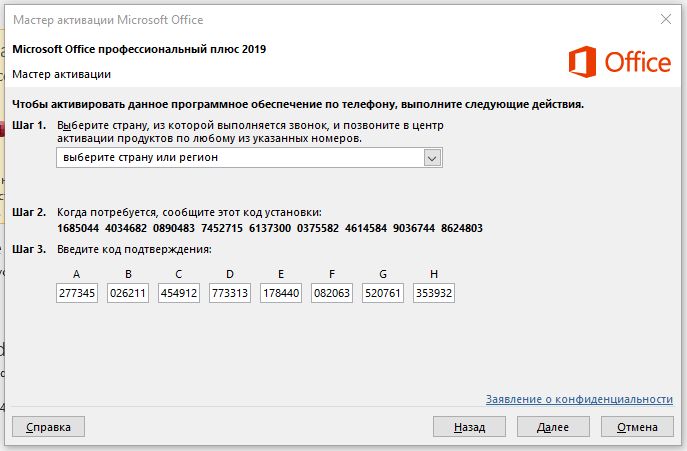Screen dimensions: 687x451
Task: Go back with the Назад button
Action: [x=469, y=427]
